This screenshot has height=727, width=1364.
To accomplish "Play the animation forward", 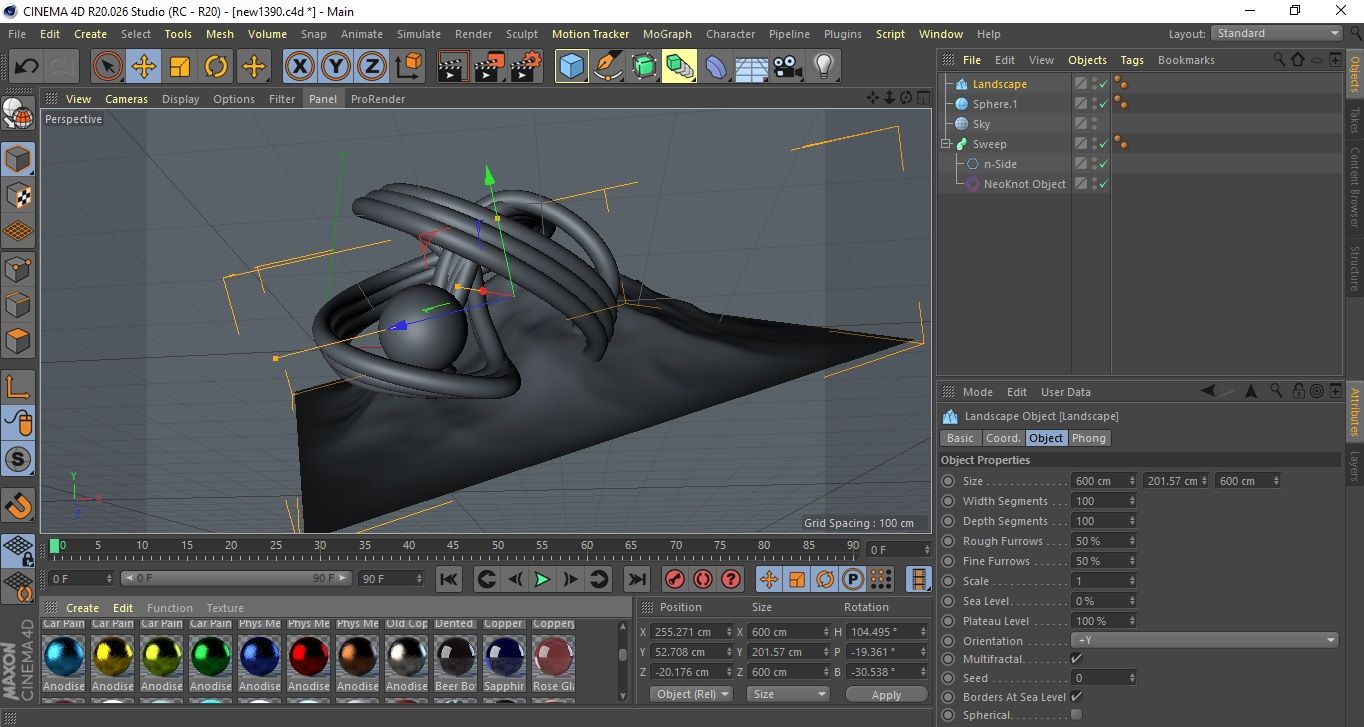I will (x=542, y=579).
